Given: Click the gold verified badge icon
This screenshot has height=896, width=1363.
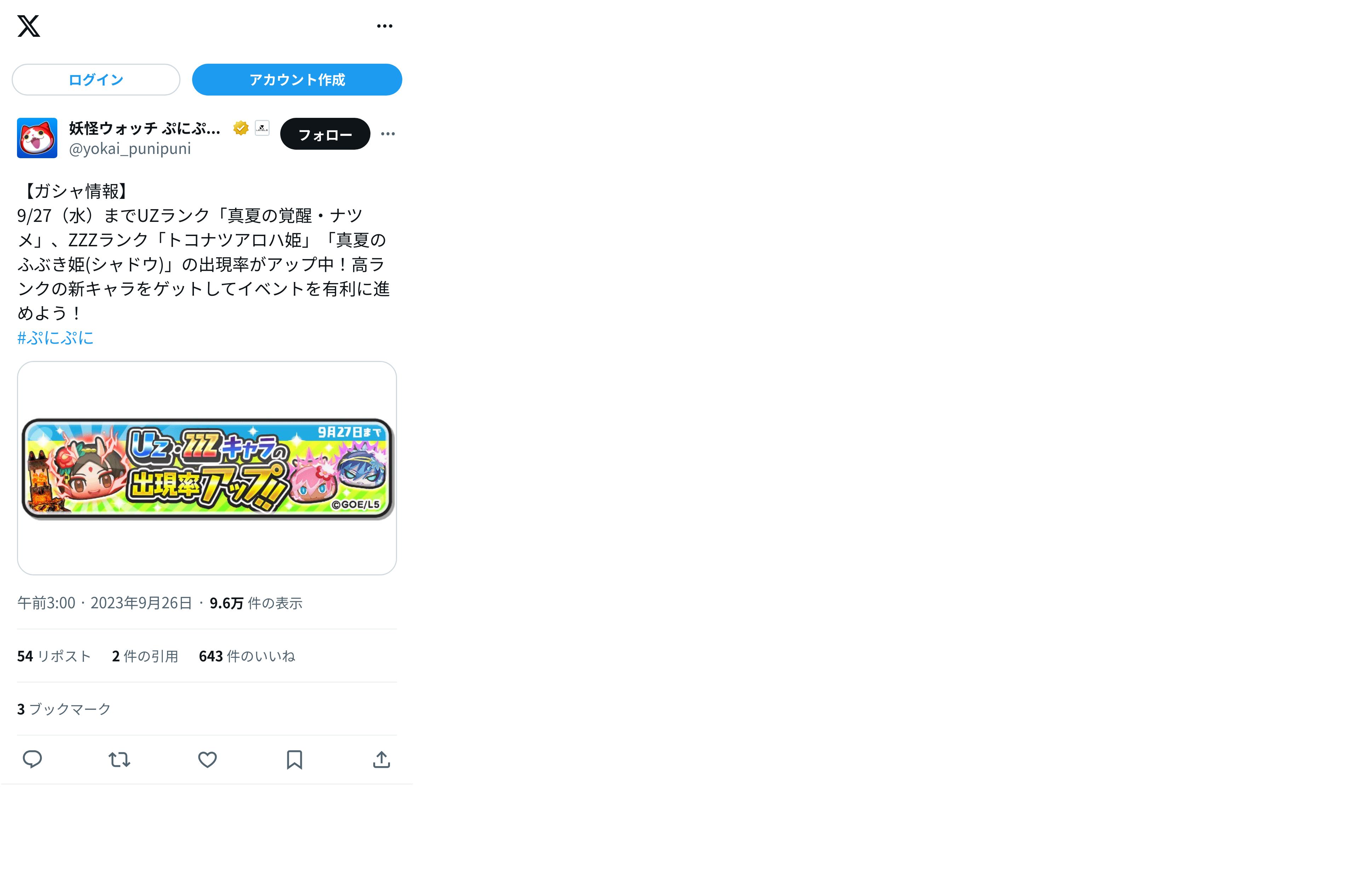Looking at the screenshot, I should pos(241,128).
